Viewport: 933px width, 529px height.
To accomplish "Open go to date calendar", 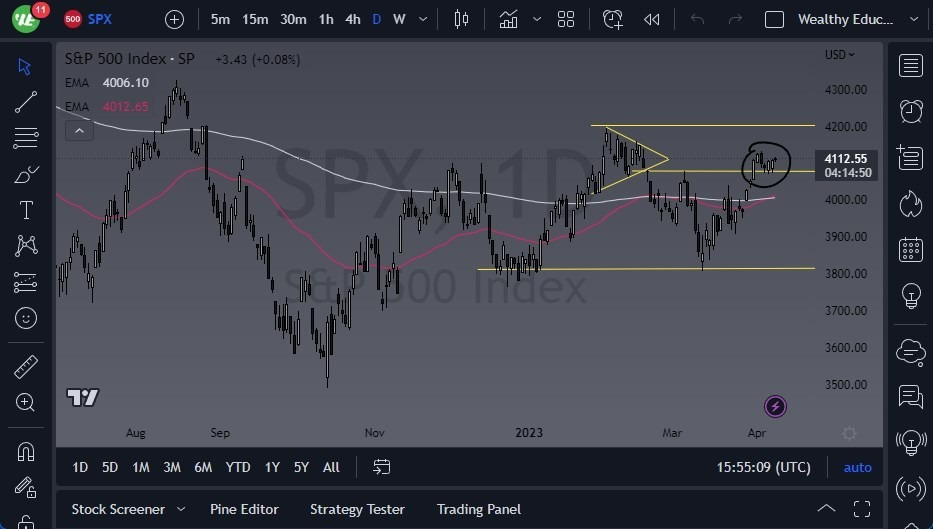I will pyautogui.click(x=381, y=467).
